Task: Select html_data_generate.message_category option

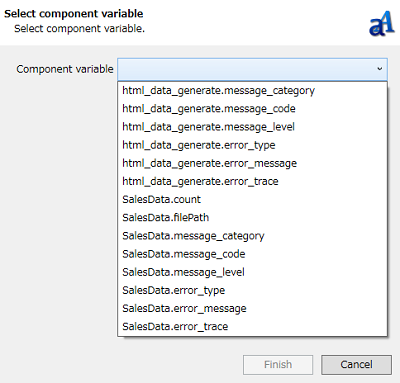Action: tap(252, 91)
